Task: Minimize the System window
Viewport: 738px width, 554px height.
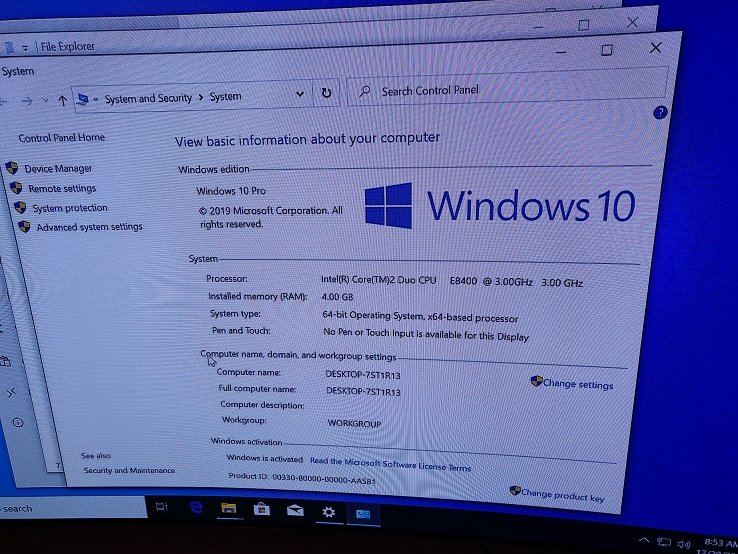Action: point(561,52)
